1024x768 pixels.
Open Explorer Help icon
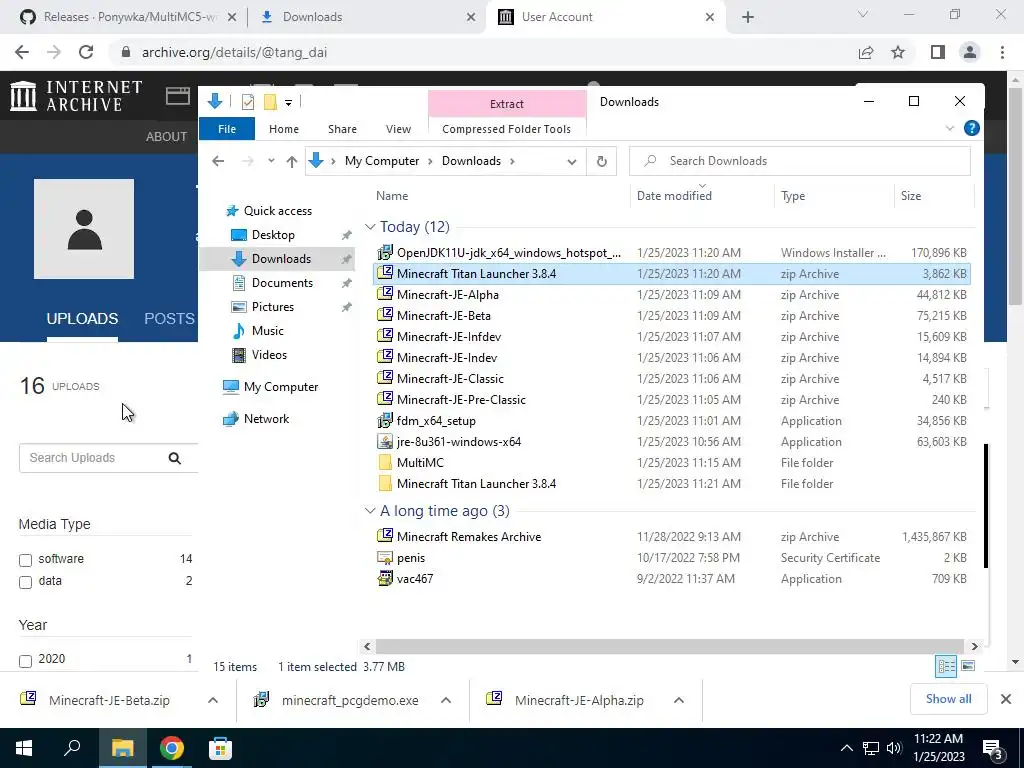click(x=972, y=129)
